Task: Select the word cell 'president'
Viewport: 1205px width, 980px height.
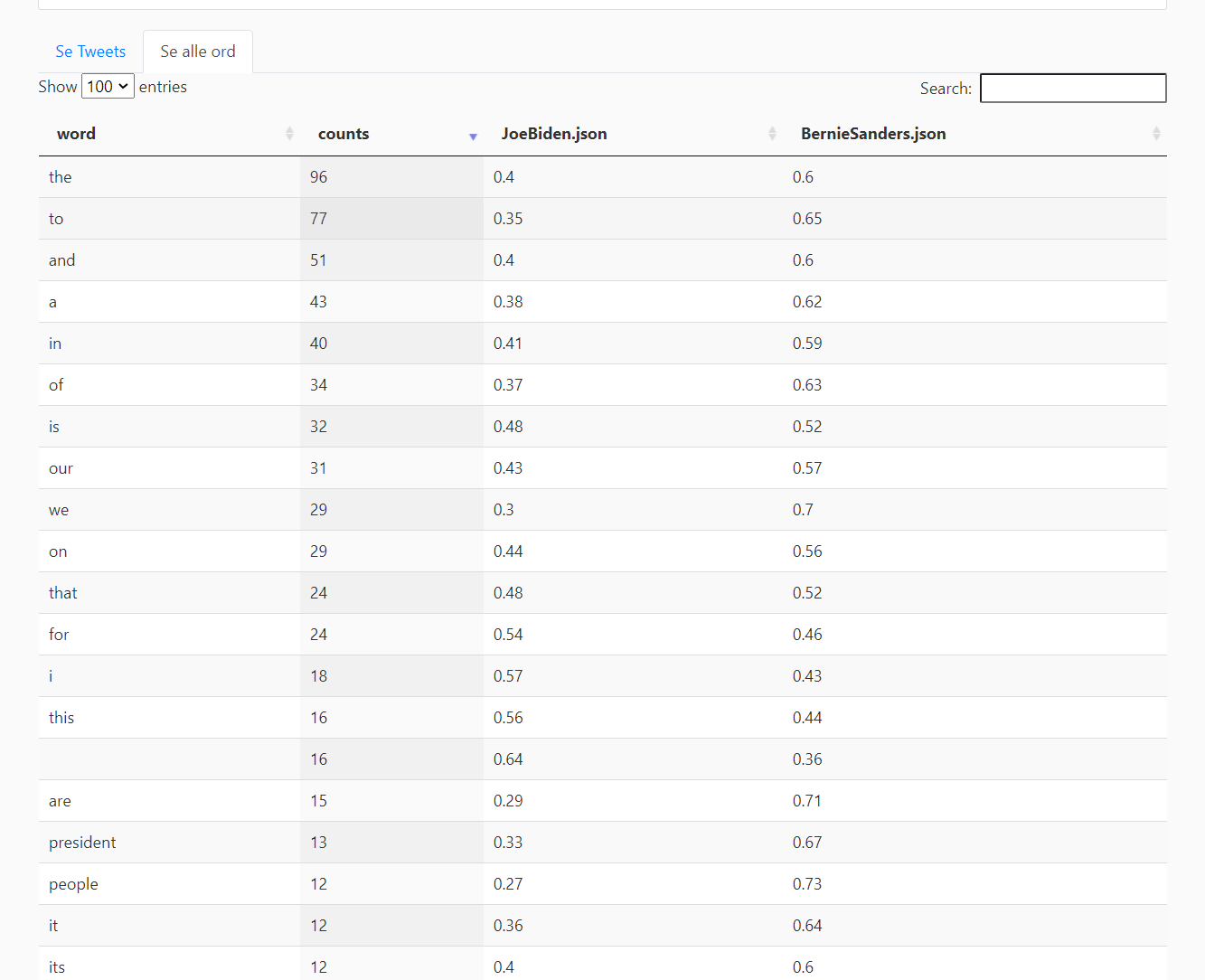Action: (x=82, y=843)
